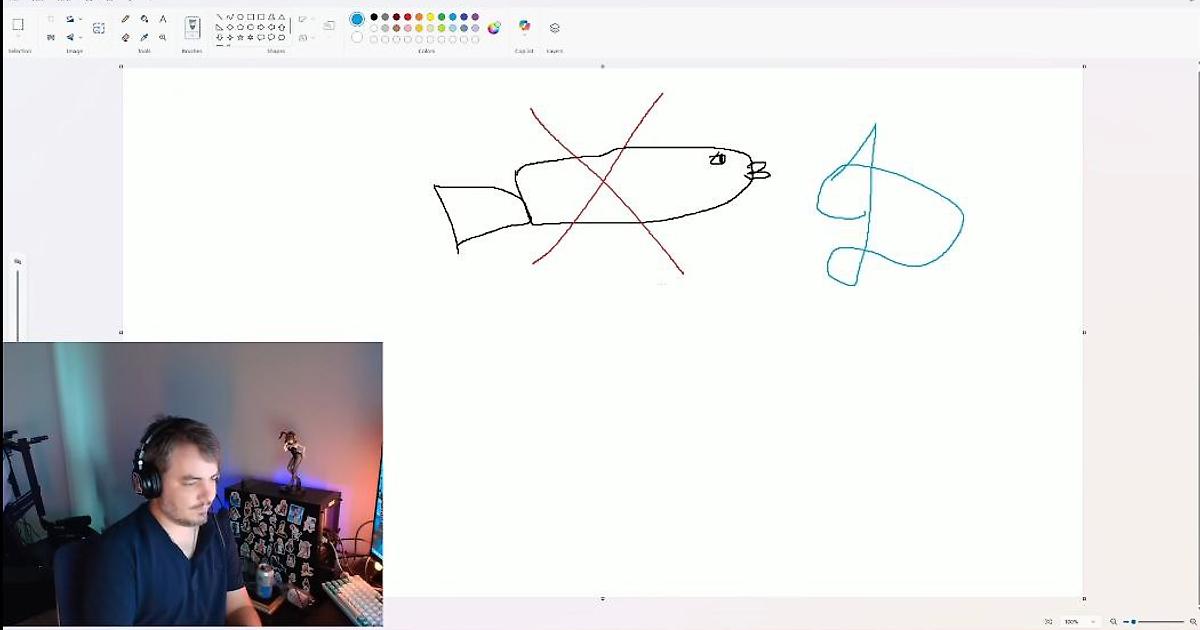Click the zoom out button
The image size is (1200, 630).
(1113, 621)
